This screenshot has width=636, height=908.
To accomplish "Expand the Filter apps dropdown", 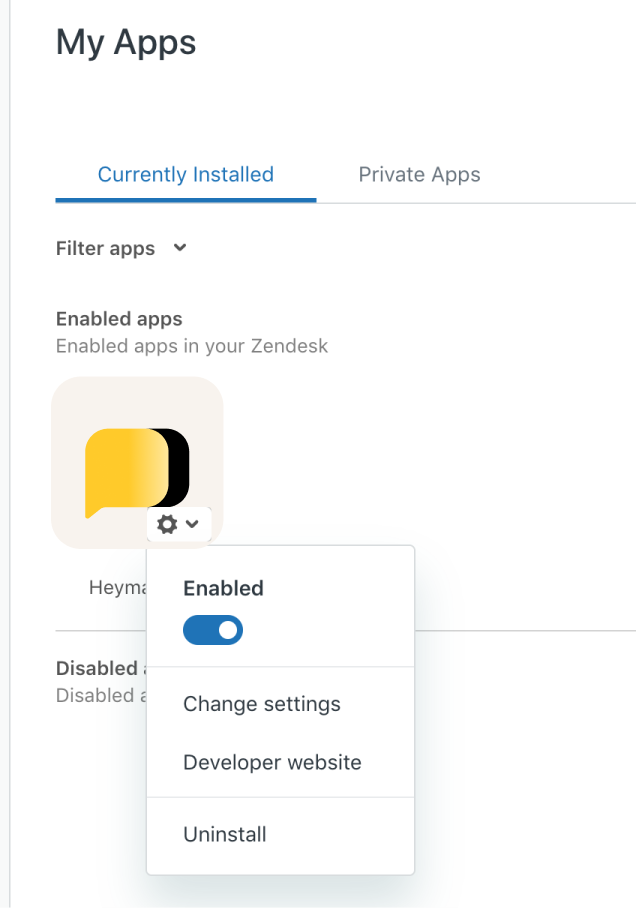I will click(106, 248).
